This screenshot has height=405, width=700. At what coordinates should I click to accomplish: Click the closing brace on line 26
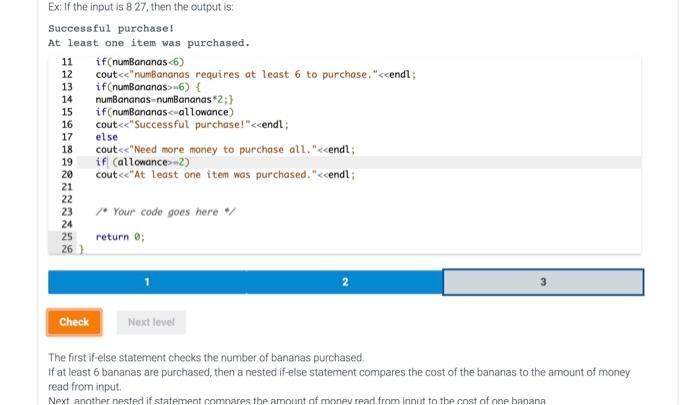[82, 249]
